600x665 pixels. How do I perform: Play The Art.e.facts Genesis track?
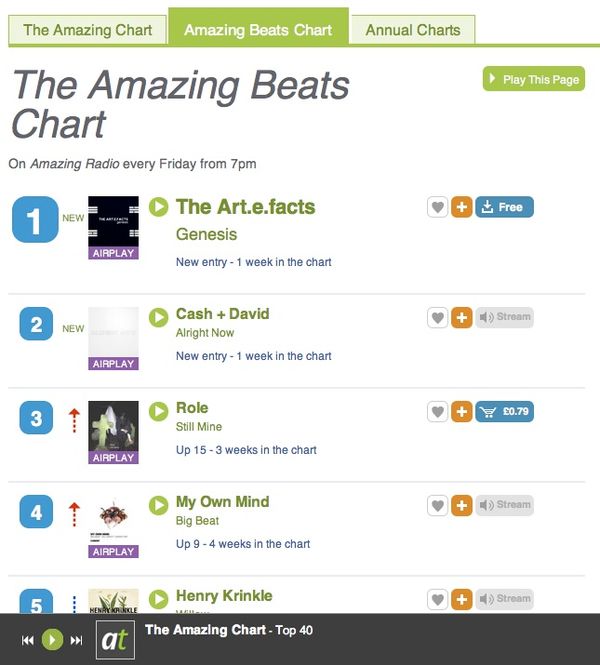[x=159, y=207]
